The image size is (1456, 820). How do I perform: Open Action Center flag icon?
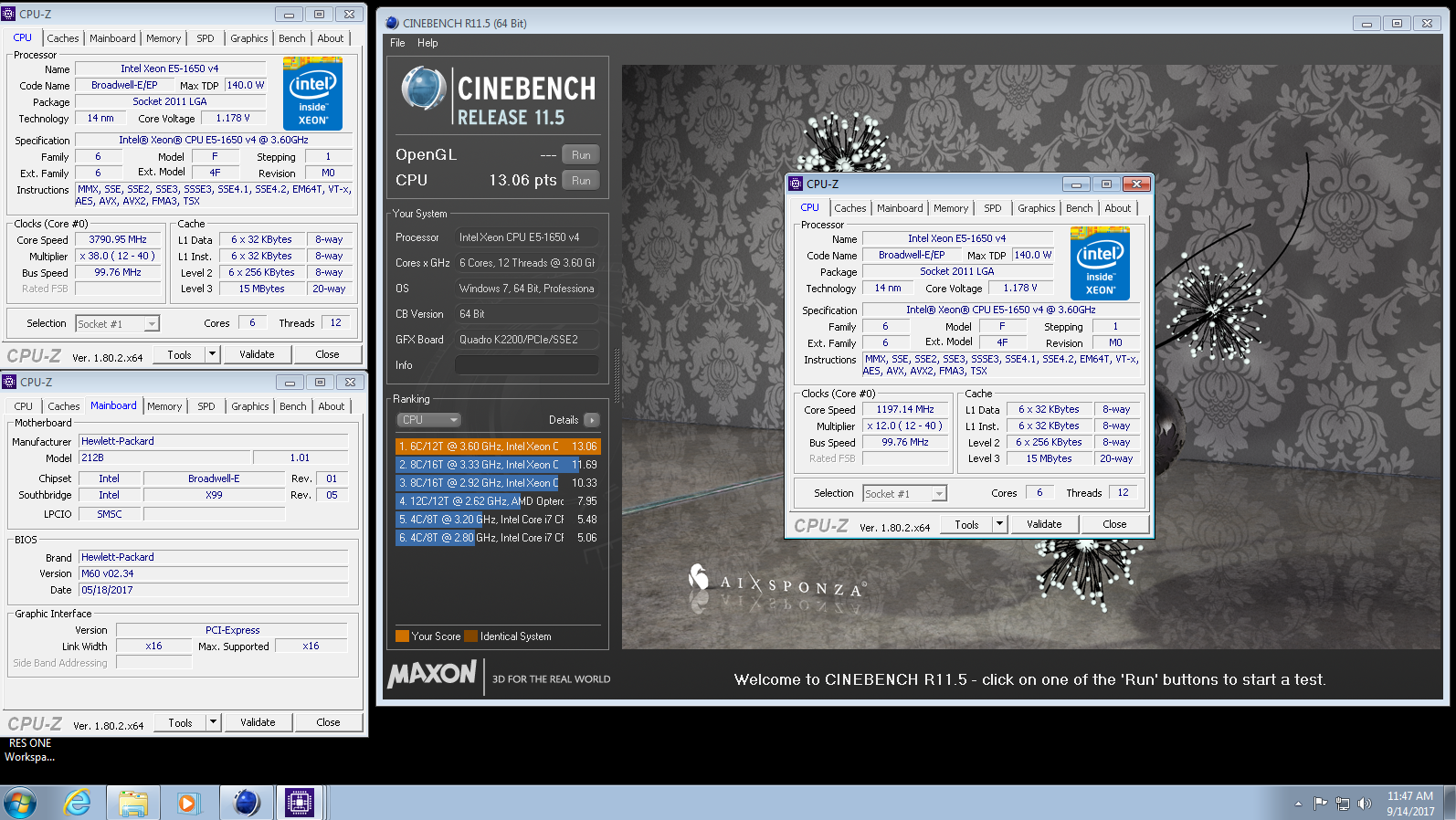point(1320,804)
